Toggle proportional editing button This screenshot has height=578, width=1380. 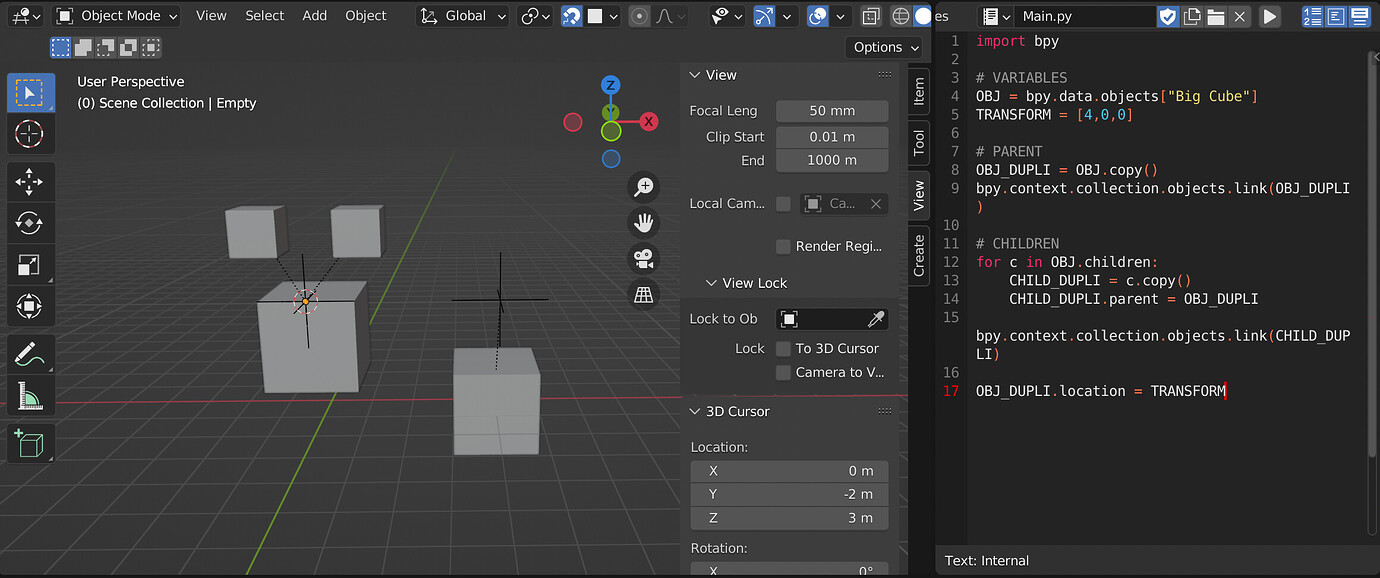638,16
